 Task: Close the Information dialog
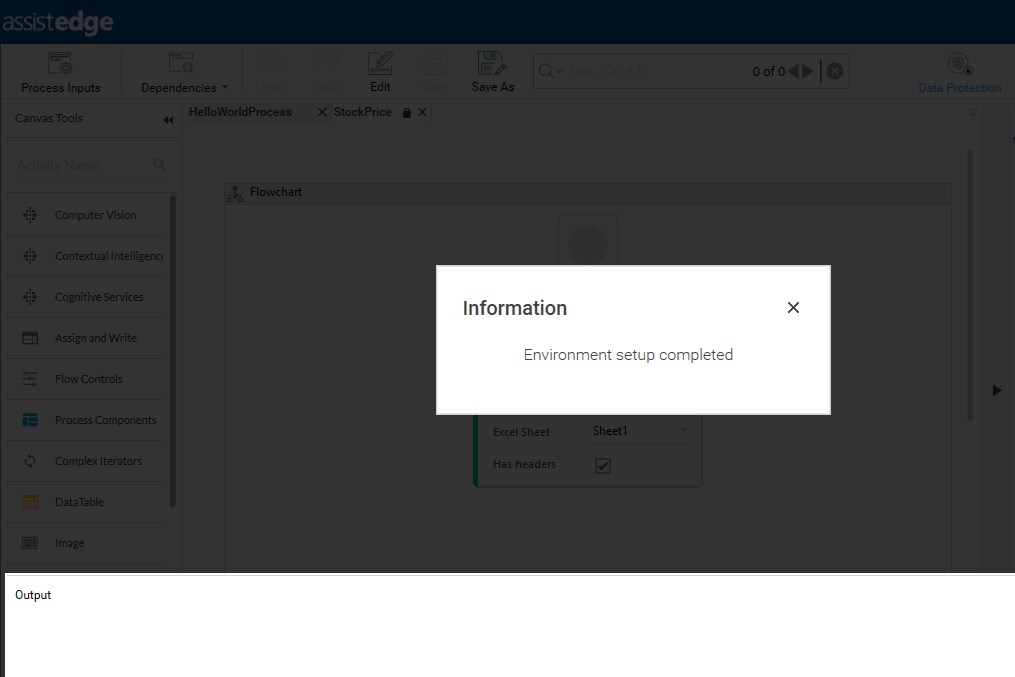(793, 308)
